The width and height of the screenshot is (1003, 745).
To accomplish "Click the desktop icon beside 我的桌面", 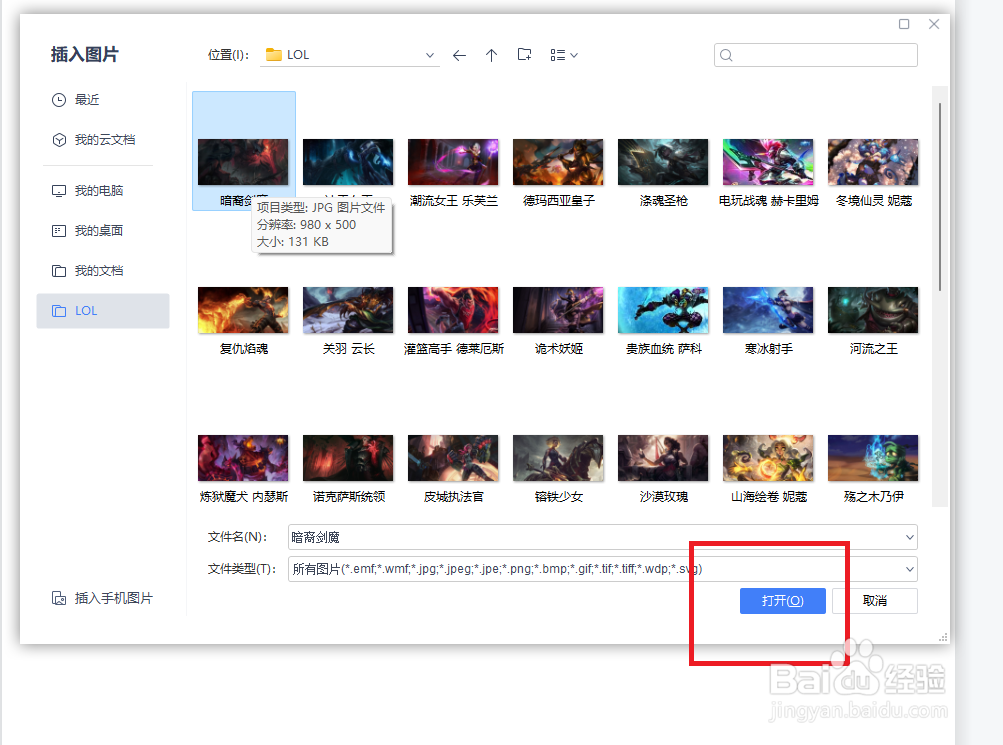I will click(59, 231).
